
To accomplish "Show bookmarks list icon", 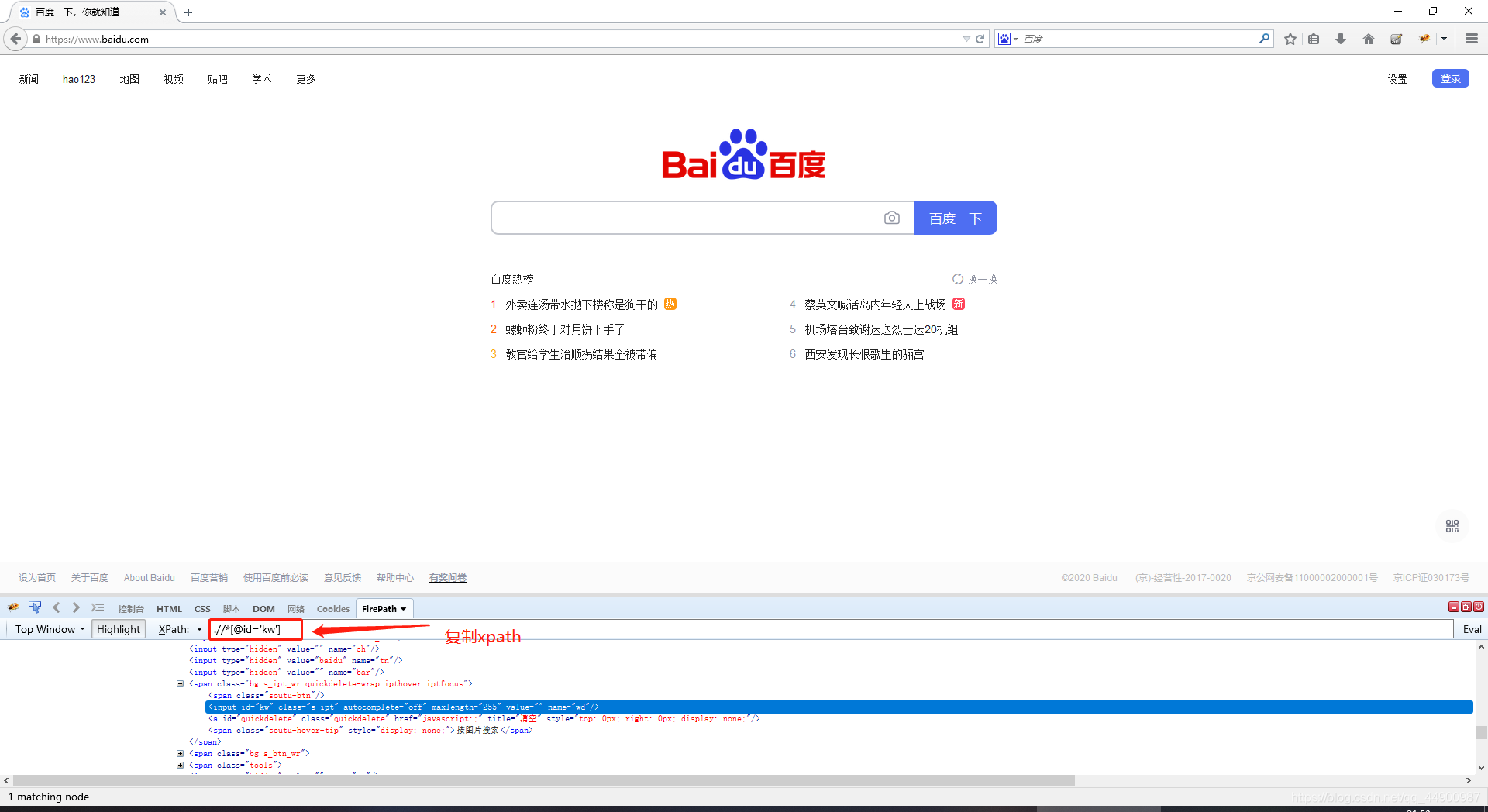I will pos(1314,39).
